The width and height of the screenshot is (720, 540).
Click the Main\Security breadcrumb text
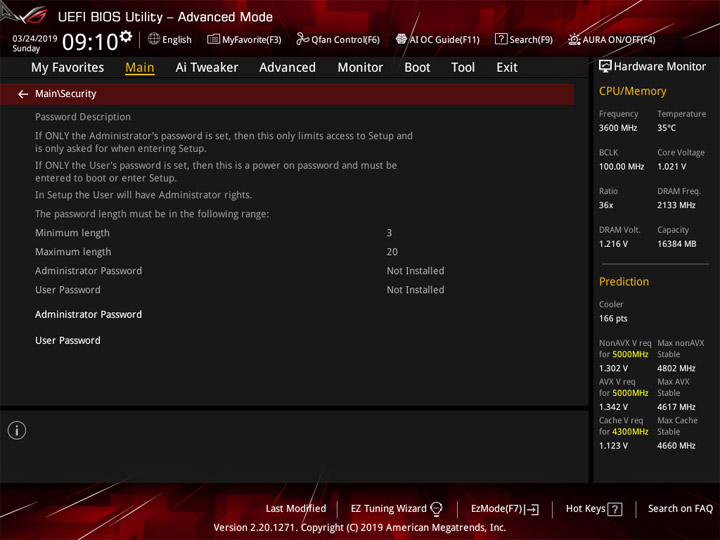pyautogui.click(x=66, y=94)
